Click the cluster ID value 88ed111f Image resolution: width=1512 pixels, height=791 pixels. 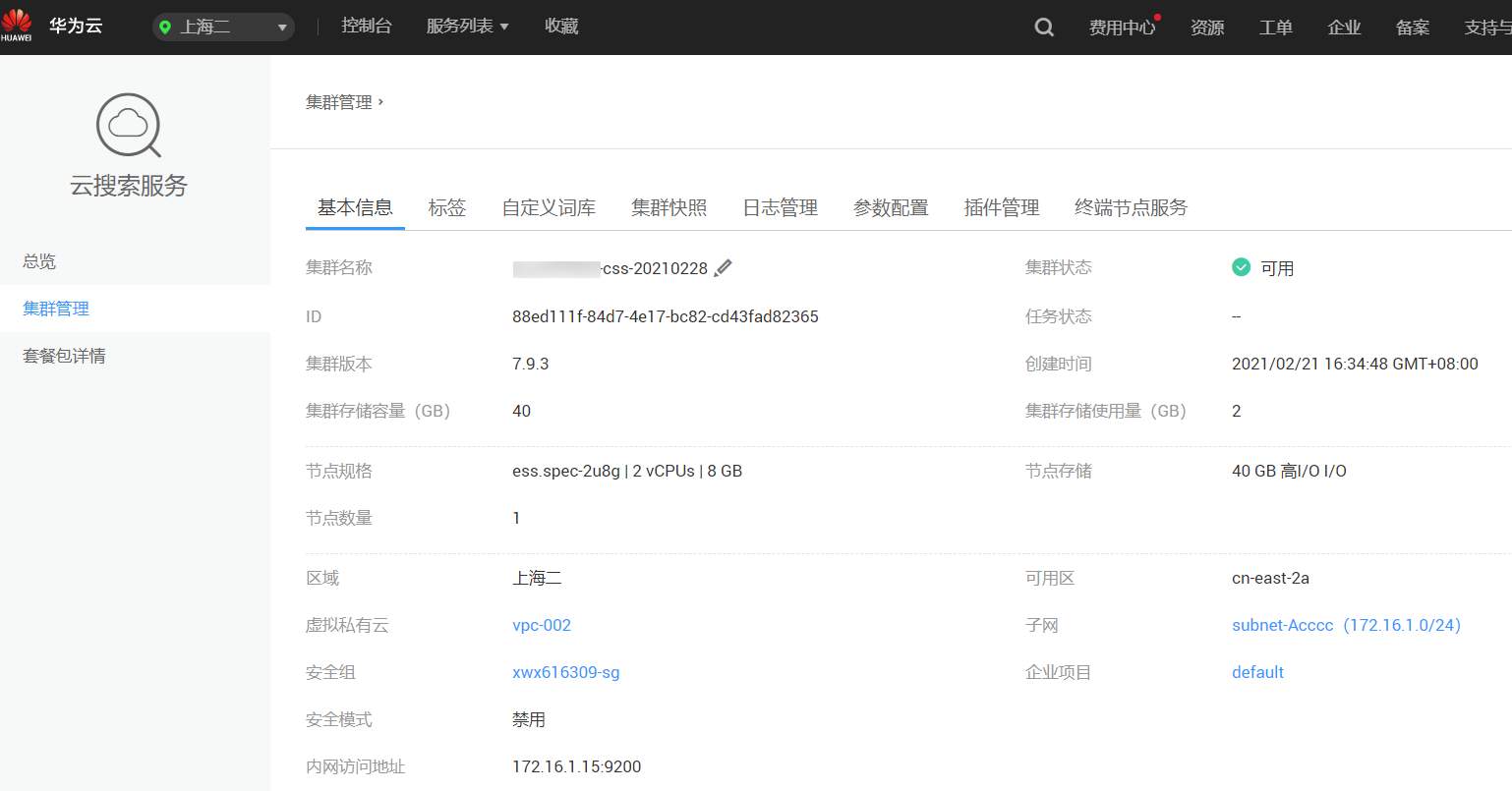[666, 316]
